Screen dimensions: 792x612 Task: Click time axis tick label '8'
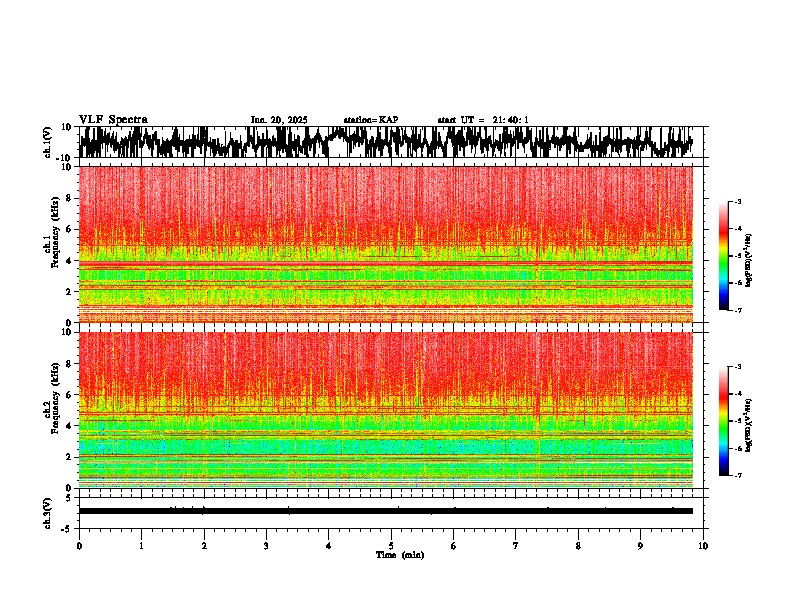[x=578, y=546]
